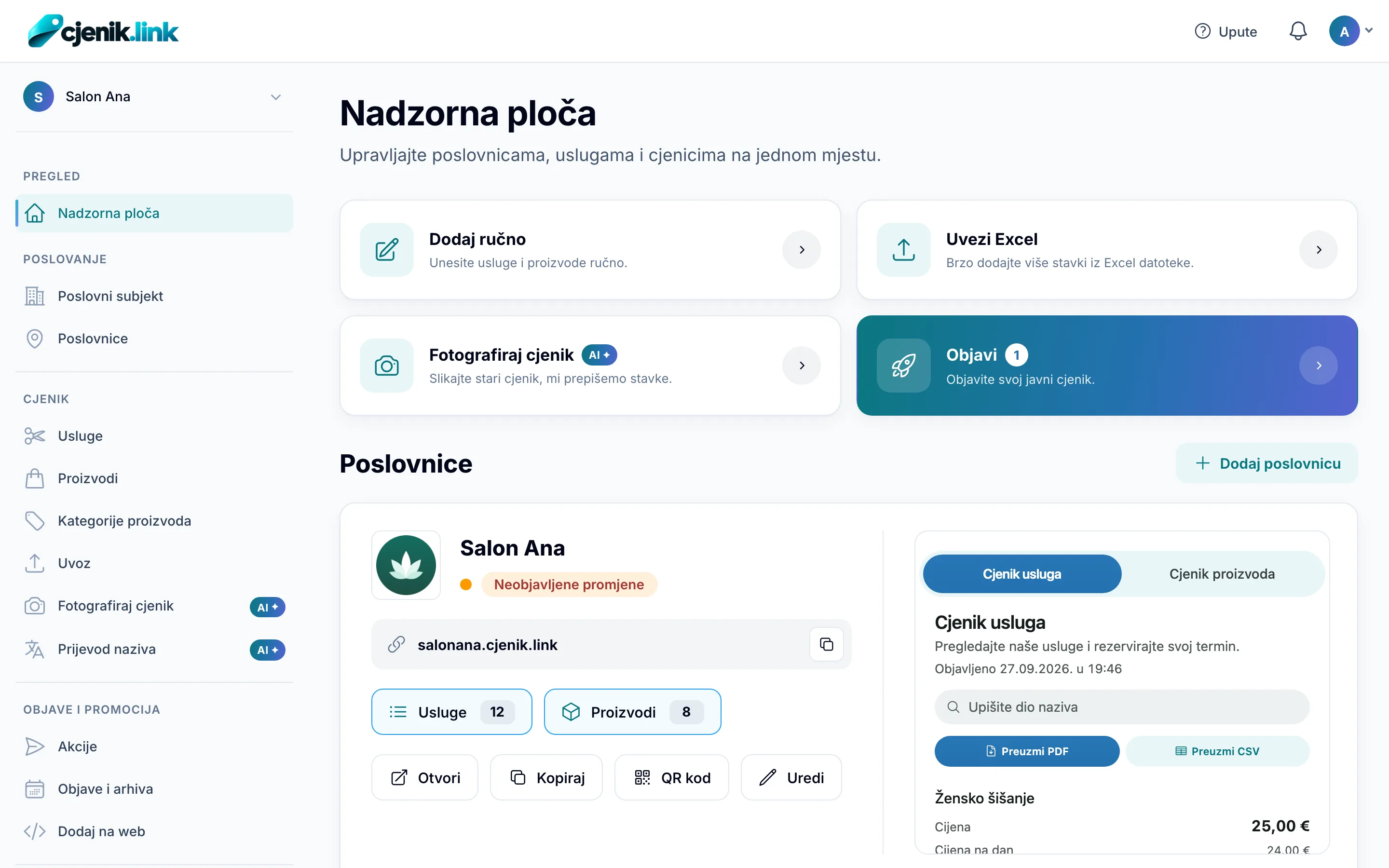Viewport: 1389px width, 868px height.
Task: Click the Uredi edit button
Action: tap(791, 778)
